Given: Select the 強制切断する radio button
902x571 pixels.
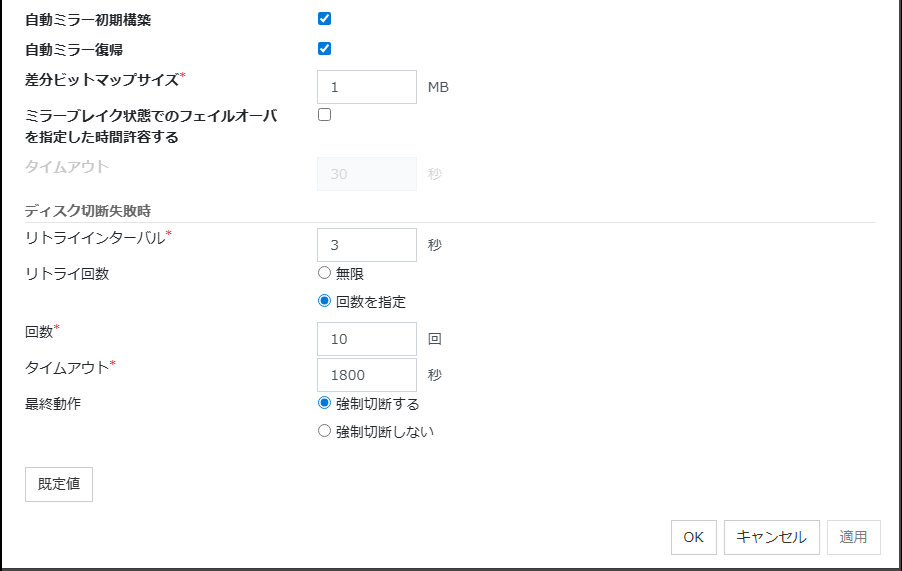Looking at the screenshot, I should coord(324,404).
